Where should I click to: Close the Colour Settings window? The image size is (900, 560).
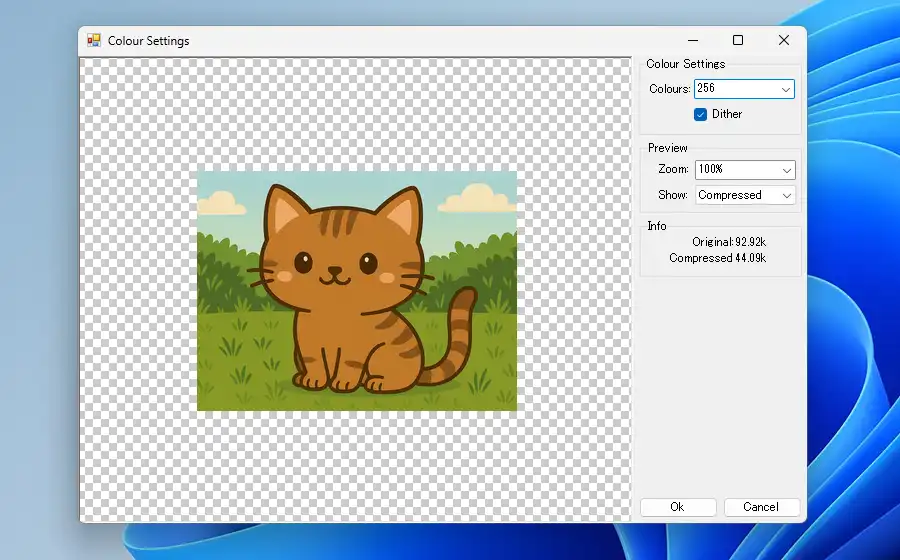(x=783, y=40)
